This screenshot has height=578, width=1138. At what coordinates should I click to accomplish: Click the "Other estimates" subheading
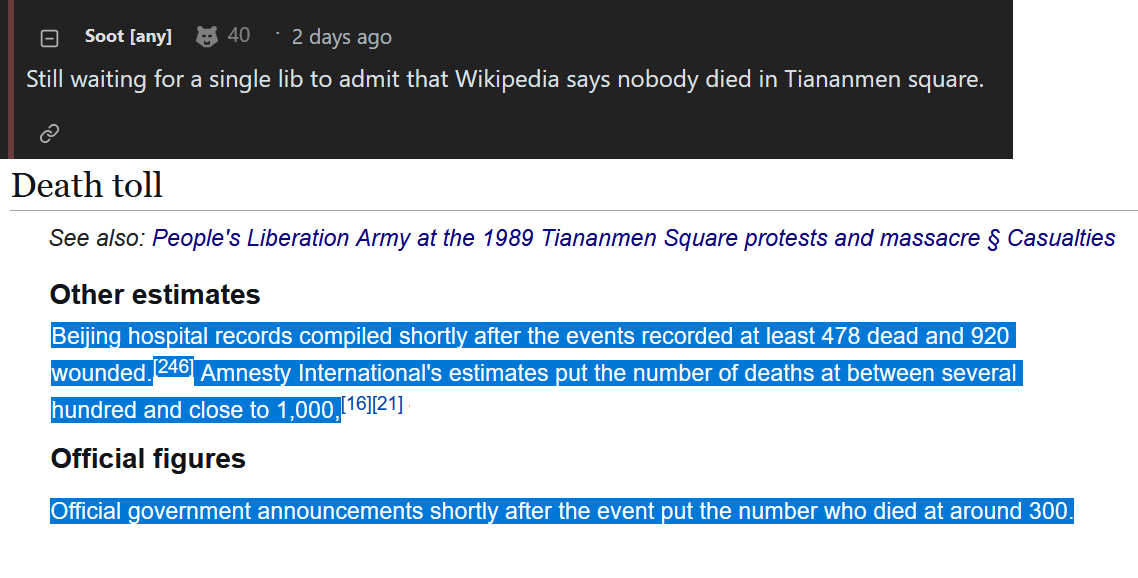pyautogui.click(x=155, y=295)
